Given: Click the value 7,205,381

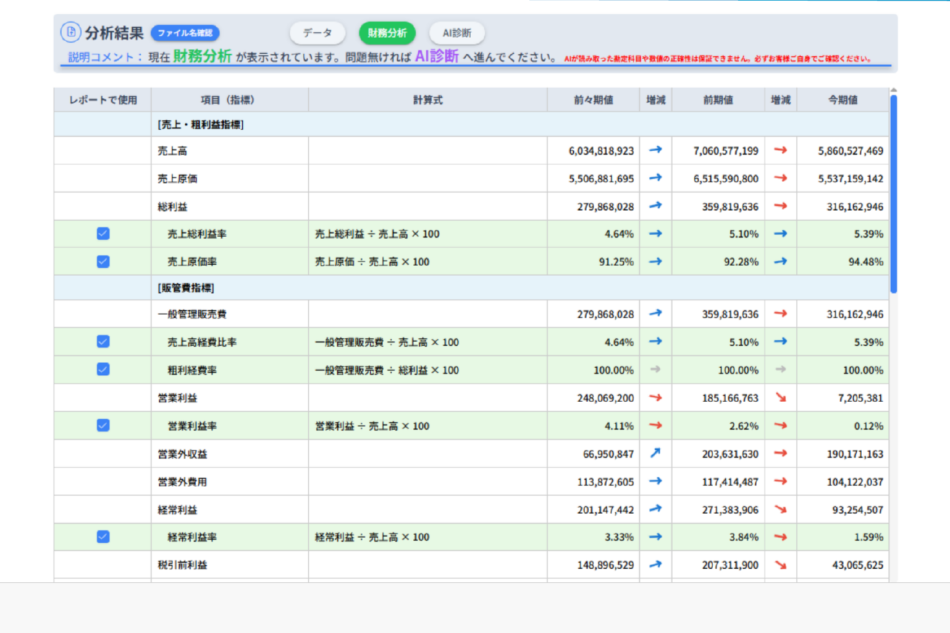Looking at the screenshot, I should (x=860, y=398).
